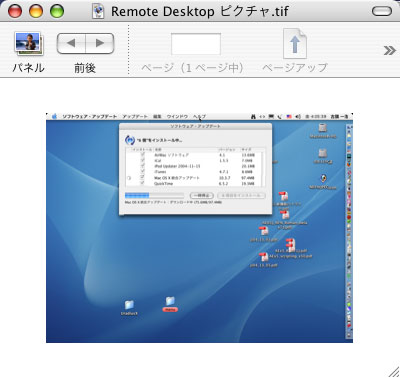Image resolution: width=400 pixels, height=378 pixels.
Task: Click second hard drive icon on pictured desktop
Action: pyautogui.click(x=323, y=154)
